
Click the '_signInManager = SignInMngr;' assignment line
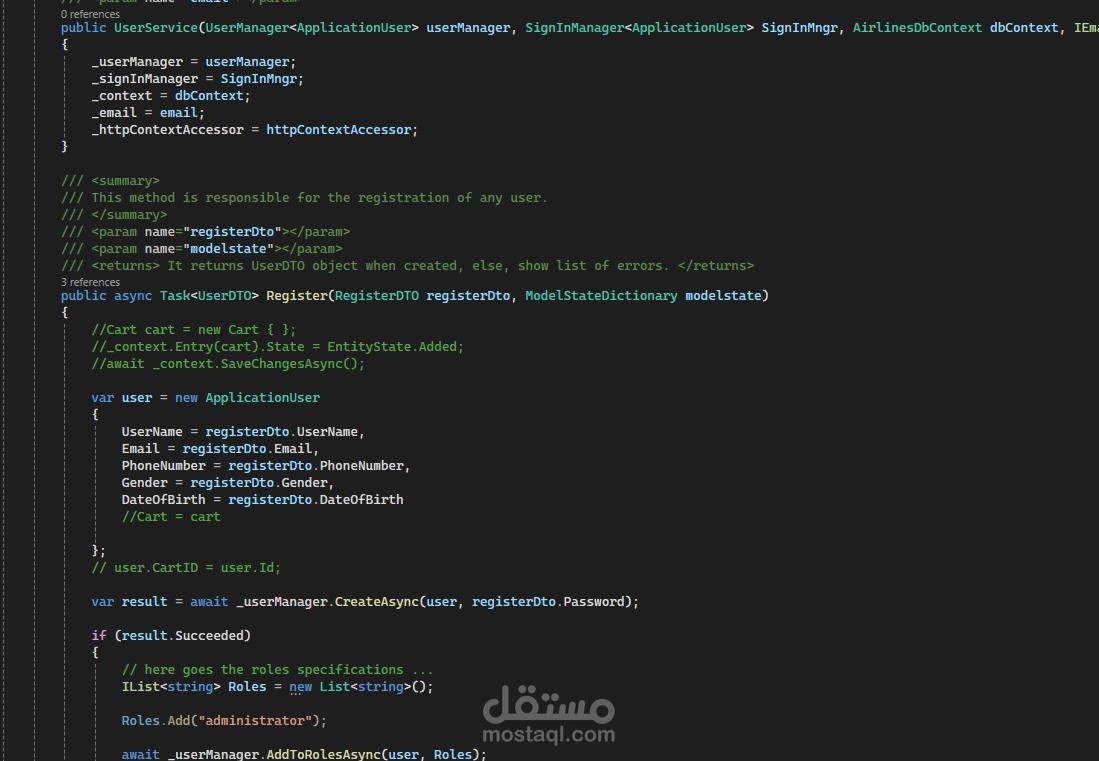coord(198,79)
